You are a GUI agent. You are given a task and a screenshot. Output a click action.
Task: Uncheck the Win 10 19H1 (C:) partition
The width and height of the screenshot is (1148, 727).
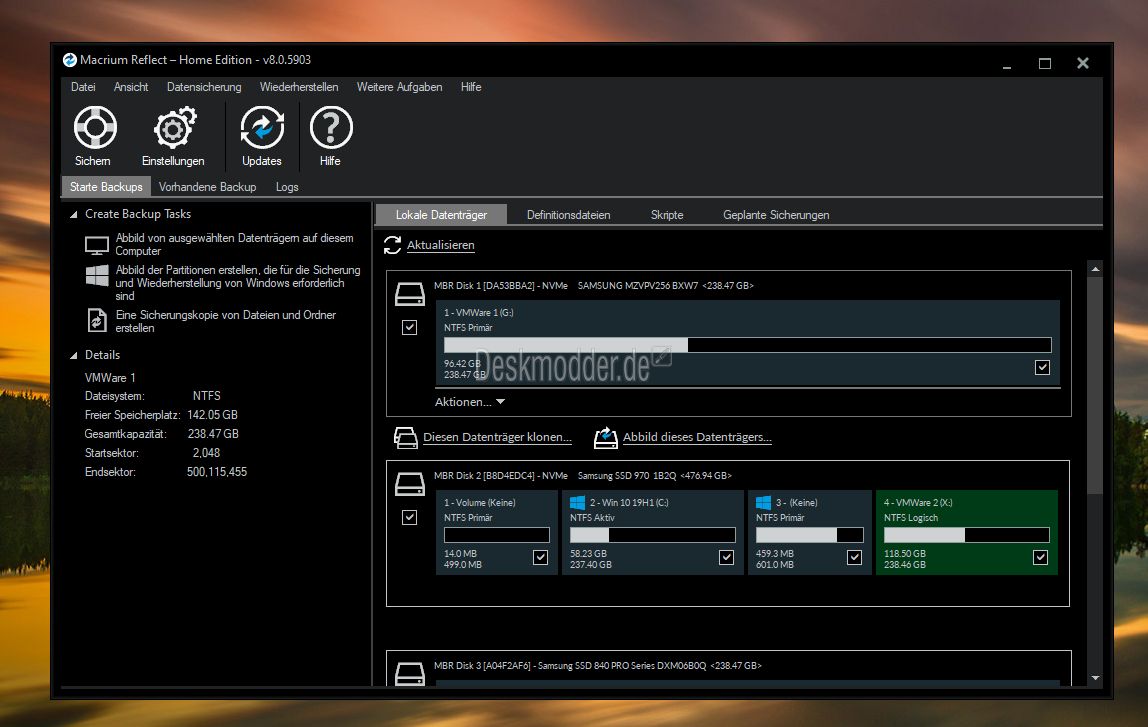click(x=726, y=558)
